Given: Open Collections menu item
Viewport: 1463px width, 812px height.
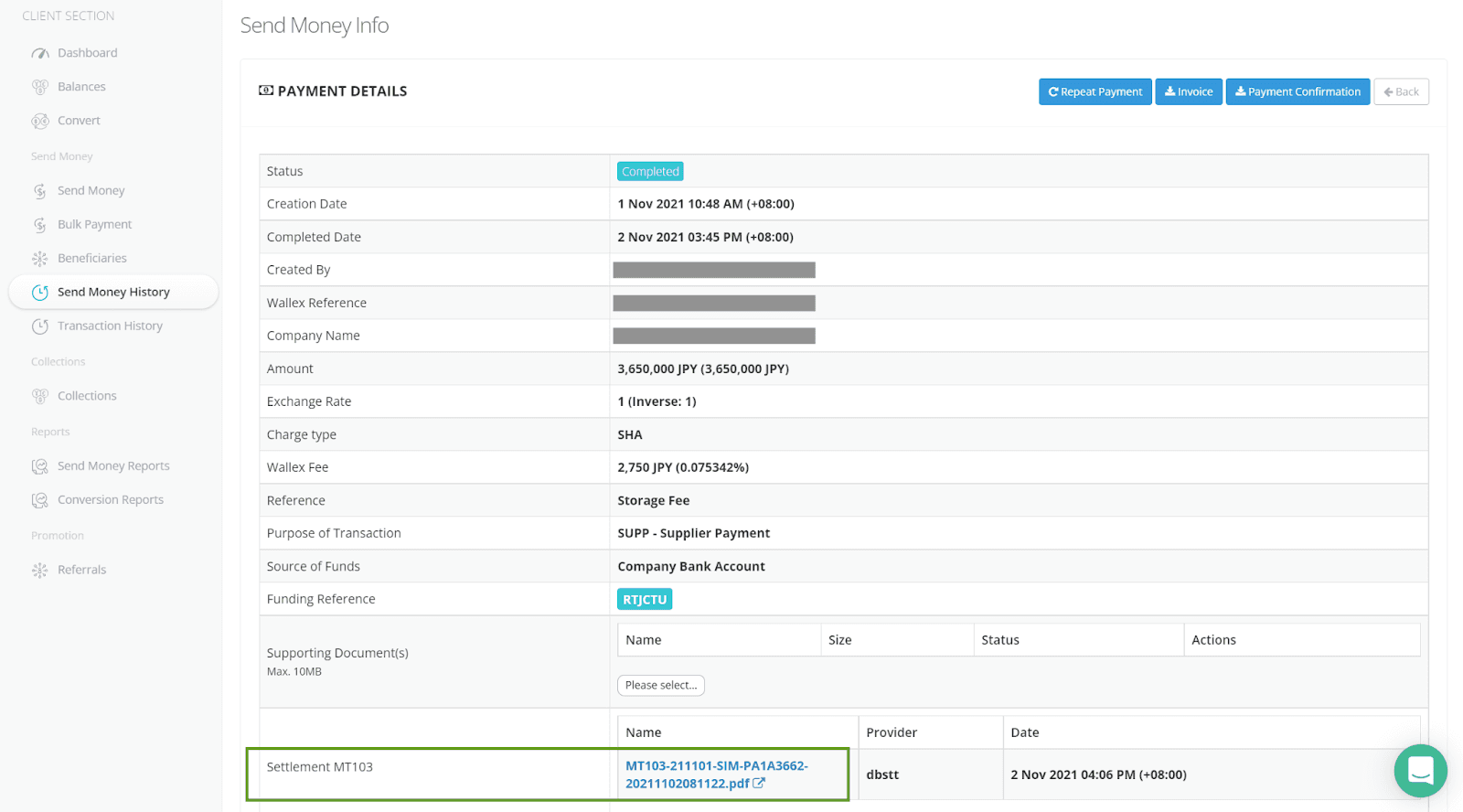Looking at the screenshot, I should click(87, 396).
